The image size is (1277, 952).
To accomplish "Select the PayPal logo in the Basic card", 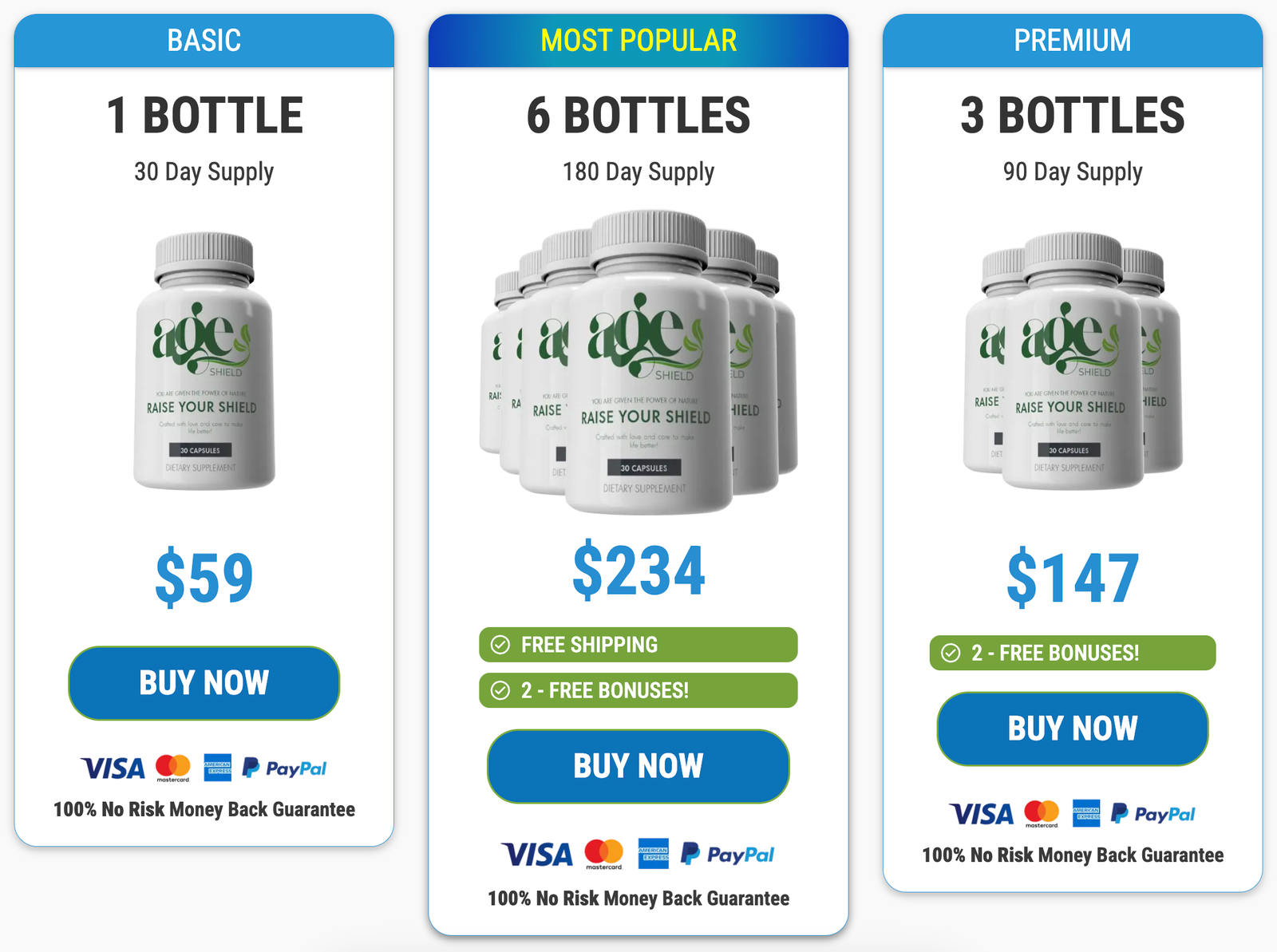I will [285, 768].
